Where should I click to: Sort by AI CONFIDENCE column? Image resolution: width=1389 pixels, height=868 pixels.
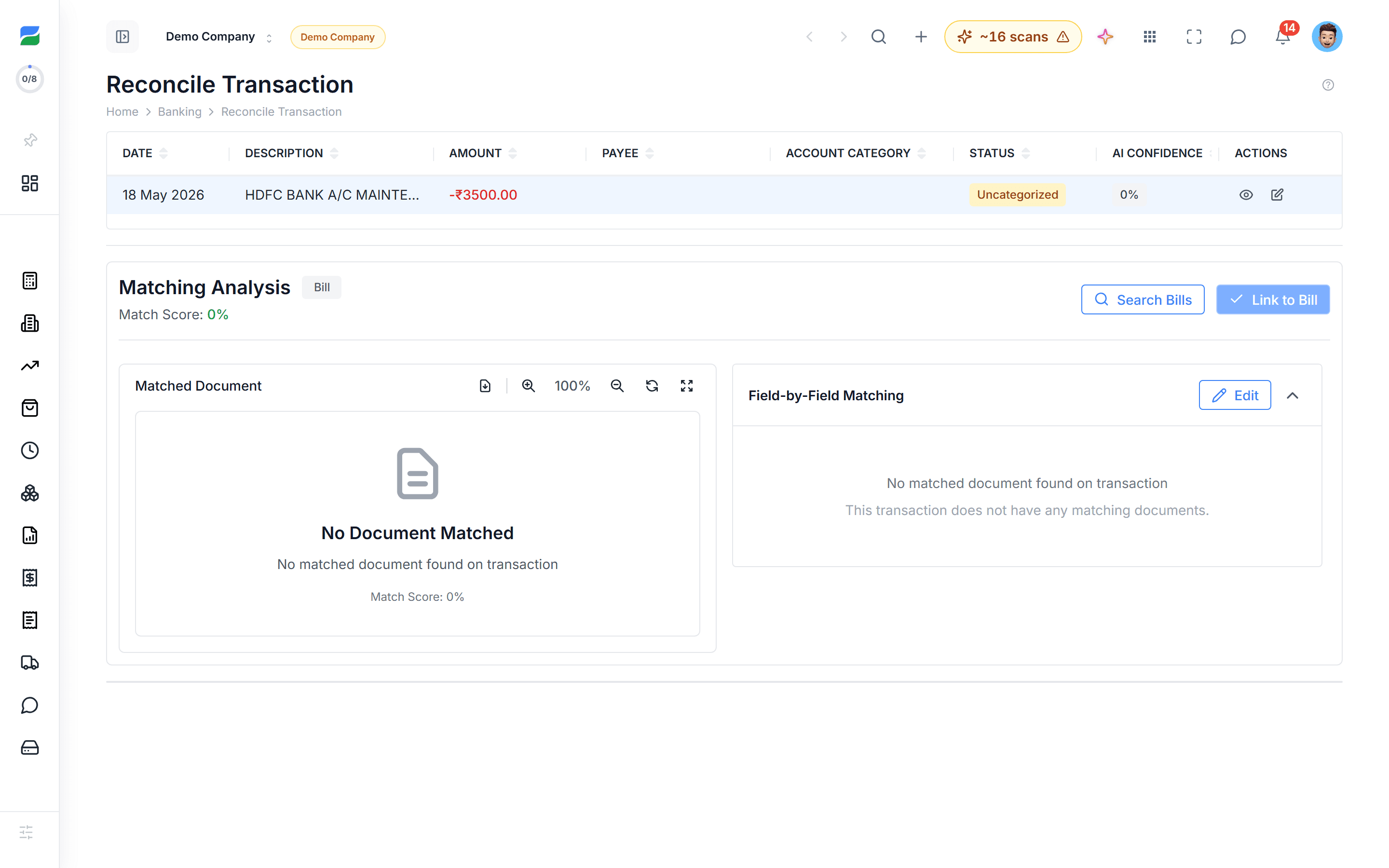1162,153
